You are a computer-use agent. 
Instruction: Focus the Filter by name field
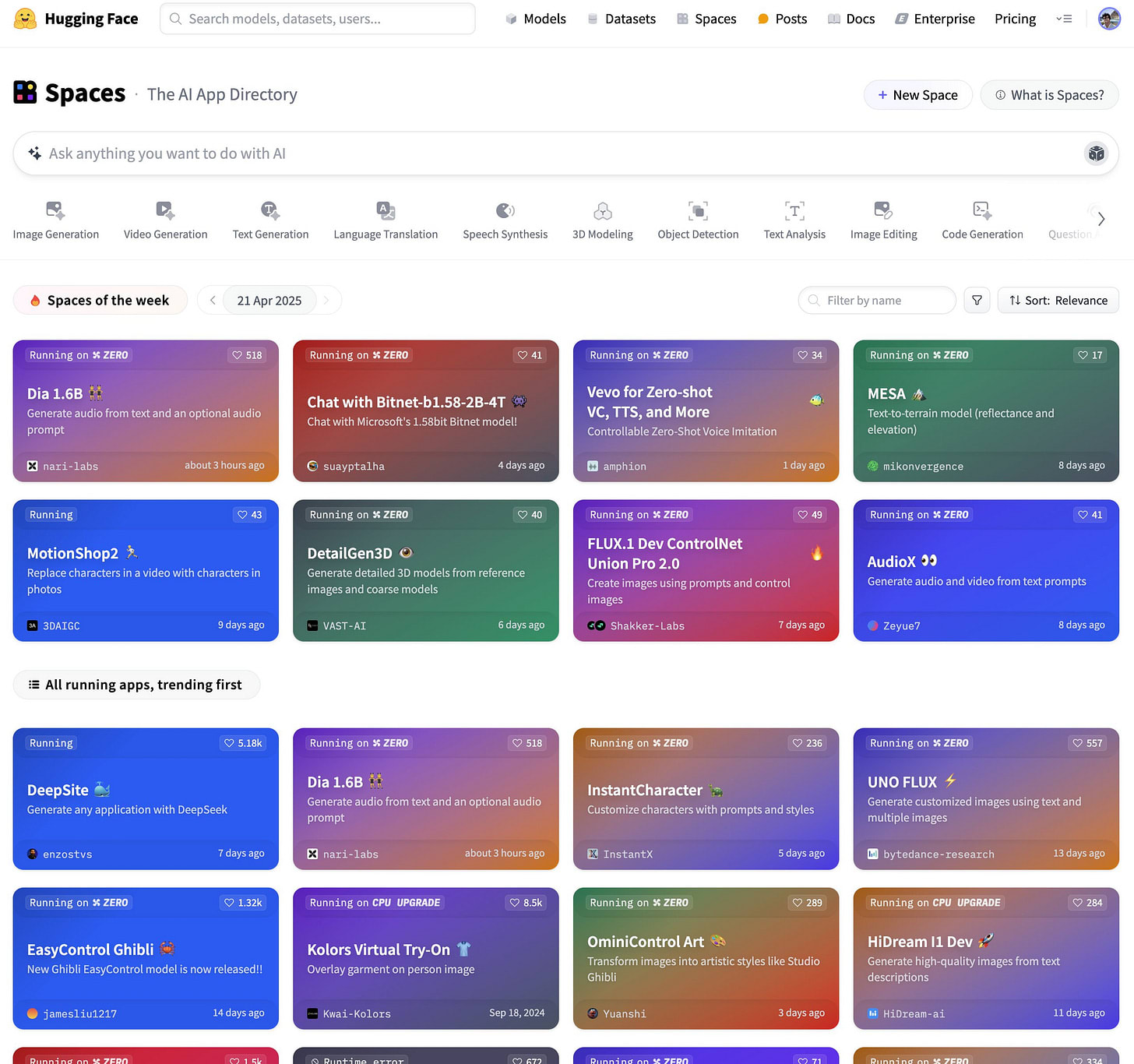click(x=877, y=300)
